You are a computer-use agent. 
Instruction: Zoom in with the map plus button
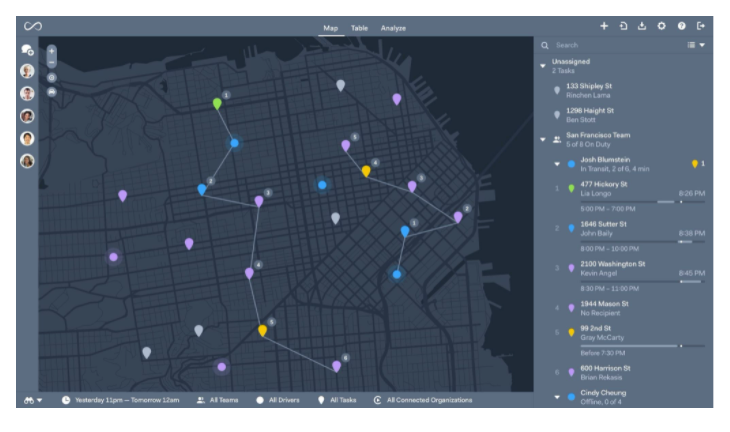[52, 51]
